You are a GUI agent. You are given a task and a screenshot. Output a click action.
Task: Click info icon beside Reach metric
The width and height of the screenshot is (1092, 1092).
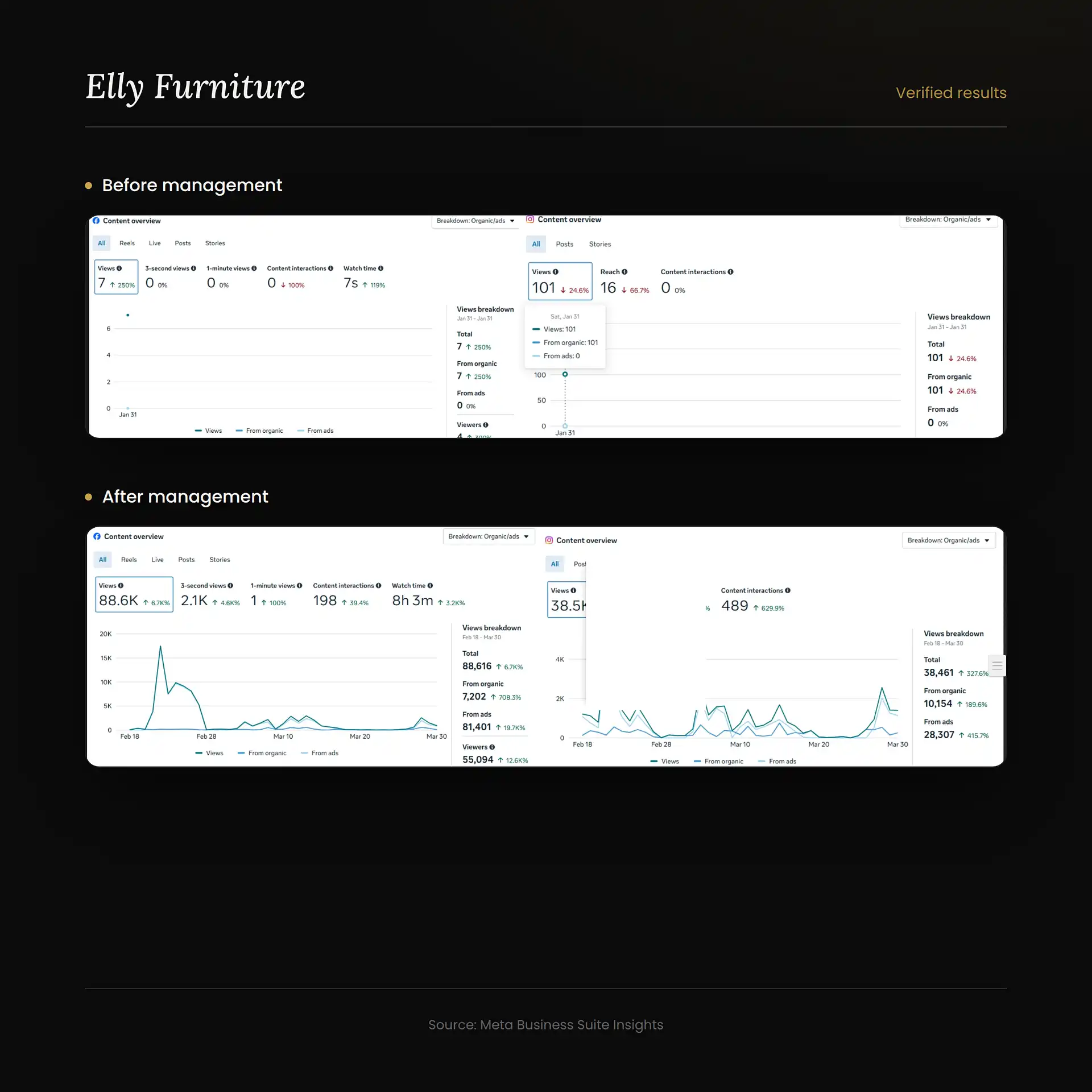click(x=624, y=272)
